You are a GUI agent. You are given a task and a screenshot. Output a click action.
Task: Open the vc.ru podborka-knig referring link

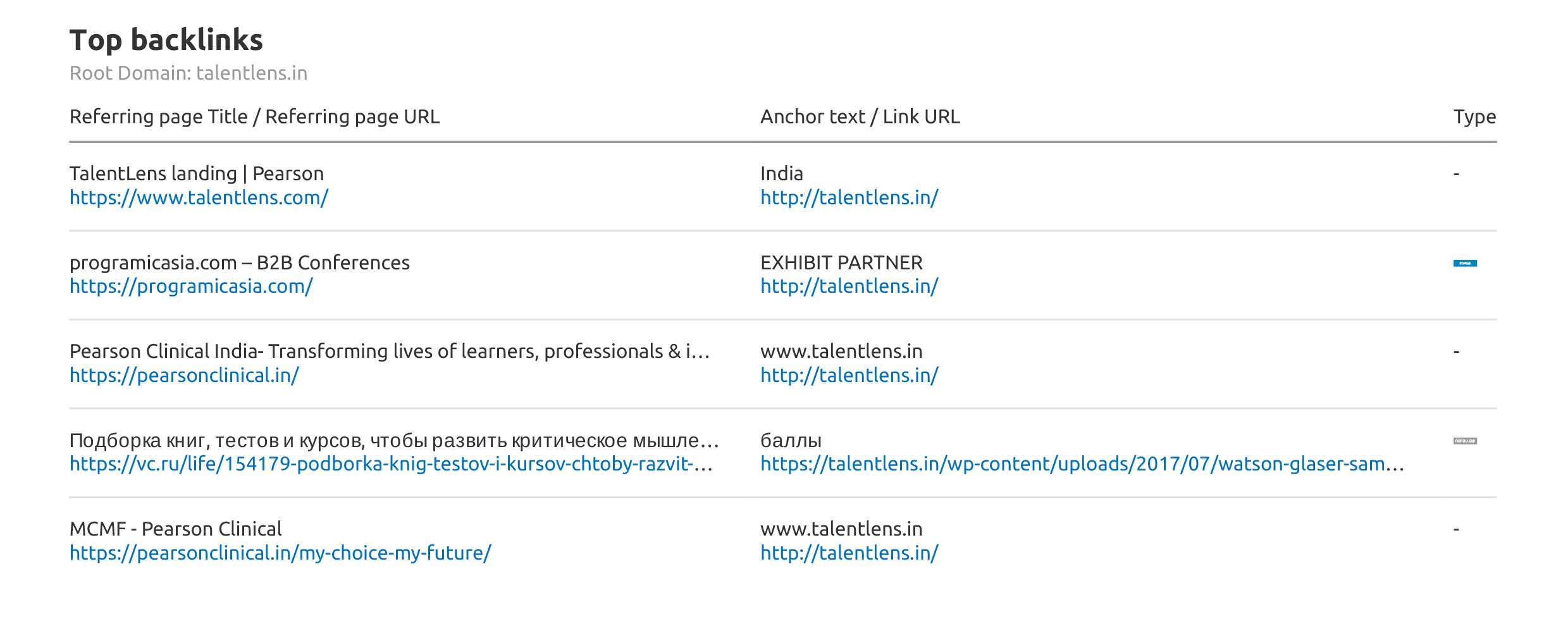391,464
